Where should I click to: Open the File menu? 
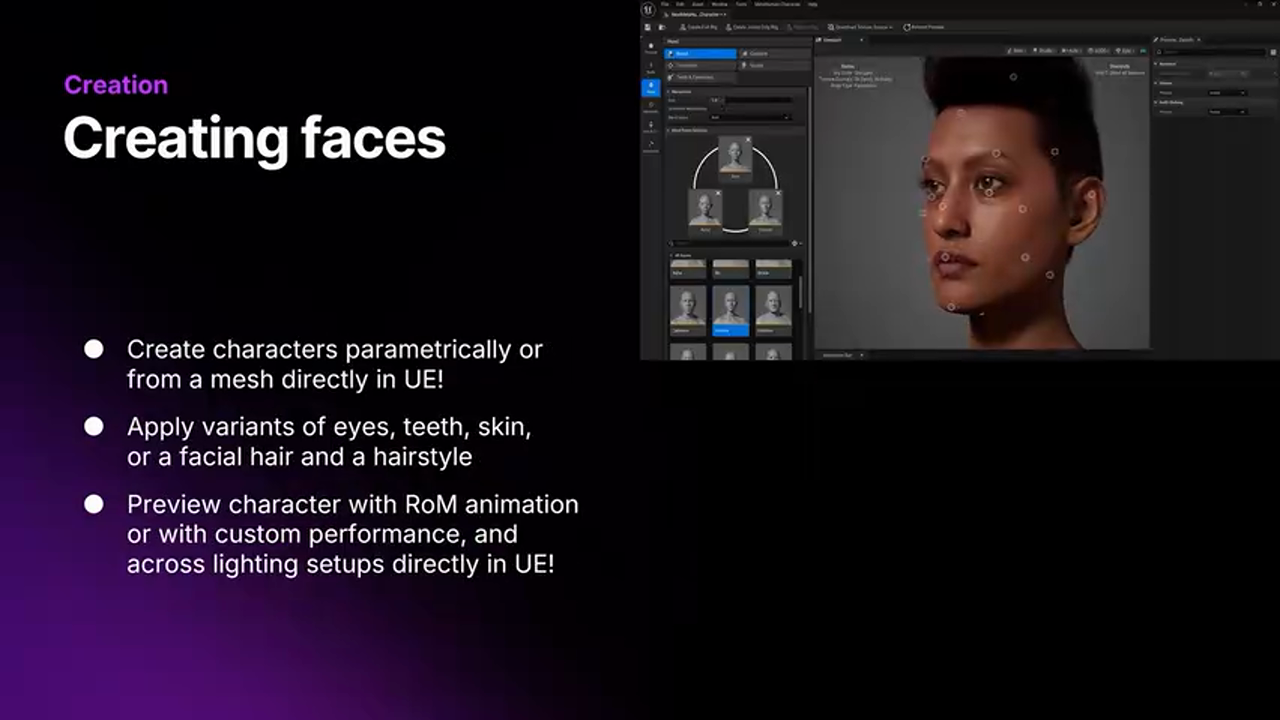tap(665, 4)
